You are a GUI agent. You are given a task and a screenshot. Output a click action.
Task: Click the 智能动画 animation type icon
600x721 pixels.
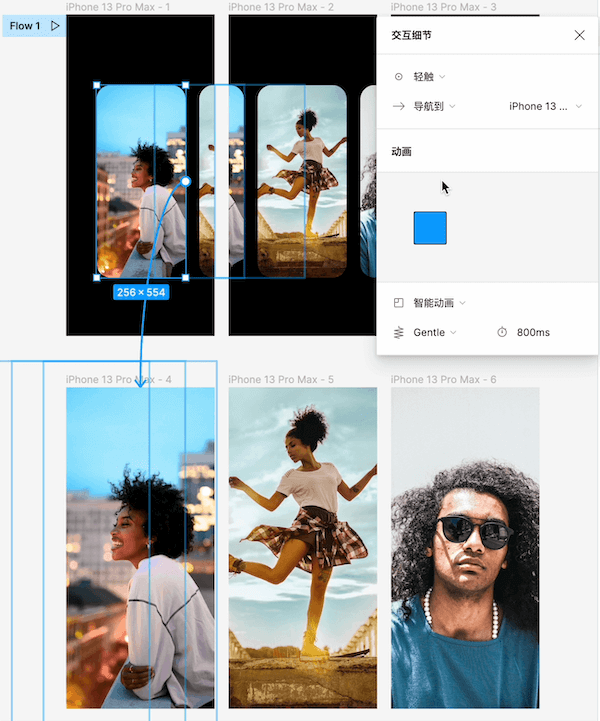click(x=399, y=302)
